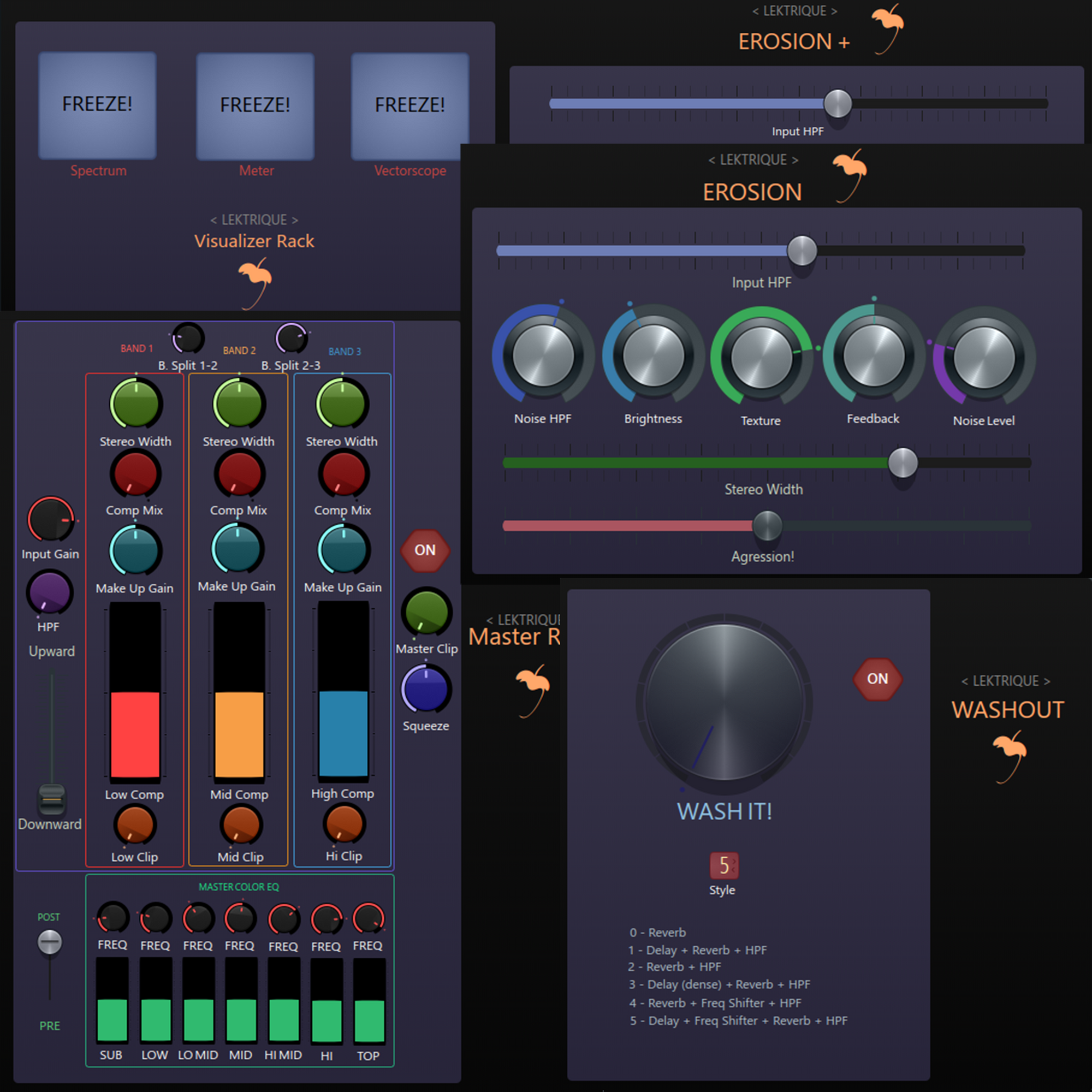
Task: Toggle the Washout ON button
Action: point(877,679)
